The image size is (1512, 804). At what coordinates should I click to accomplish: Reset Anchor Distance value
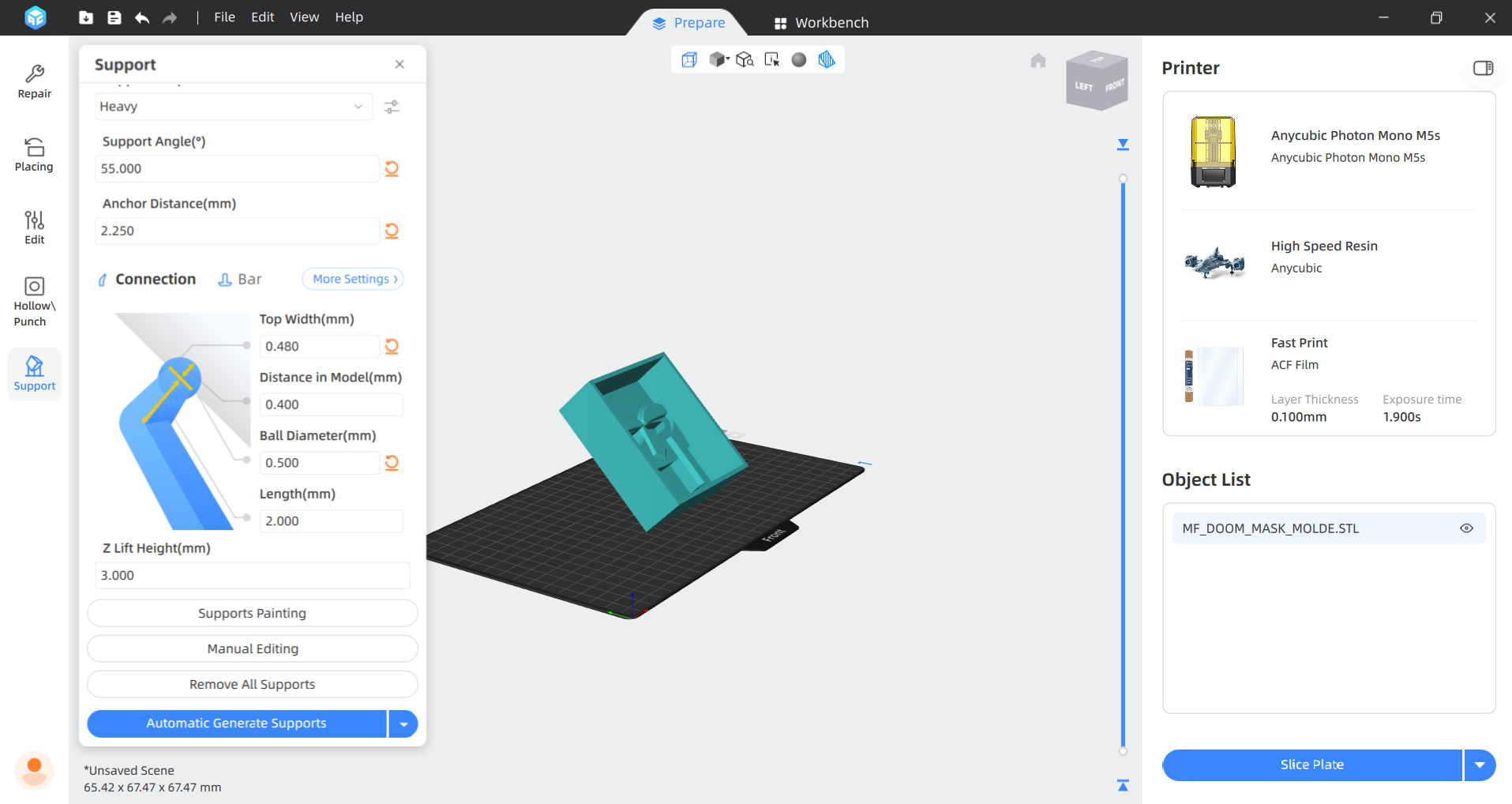[392, 231]
